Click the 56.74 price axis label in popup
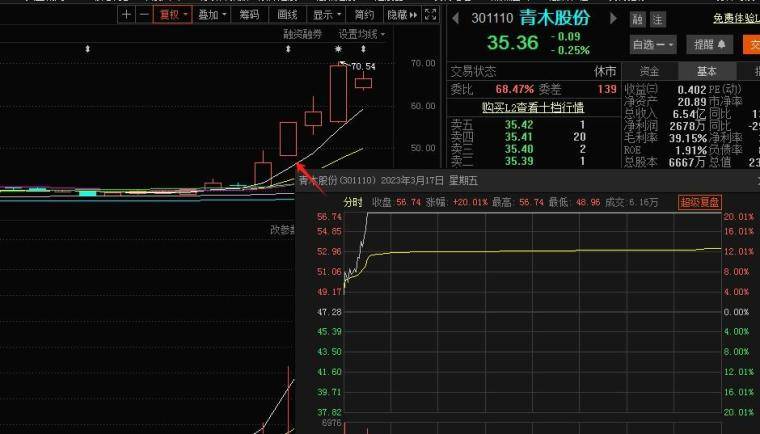Screen dimensions: 760x434 click(329, 217)
